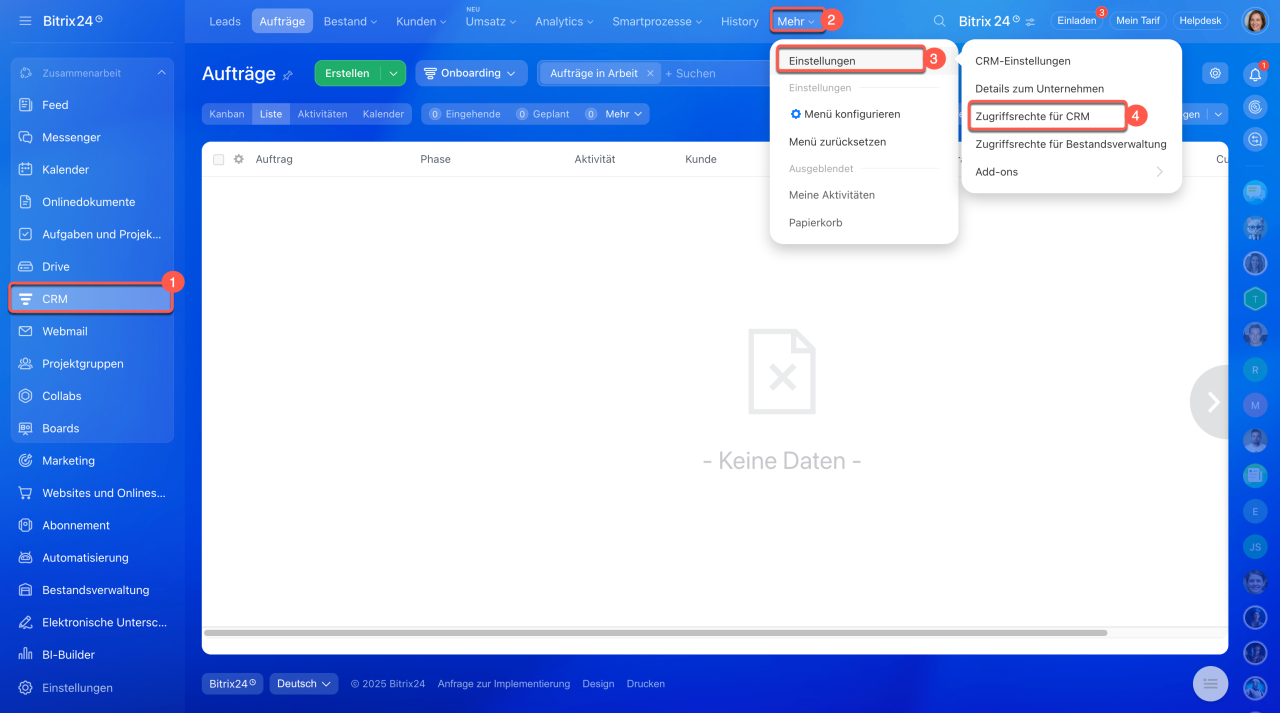
Task: Switch to the Kanban view tab
Action: [227, 114]
